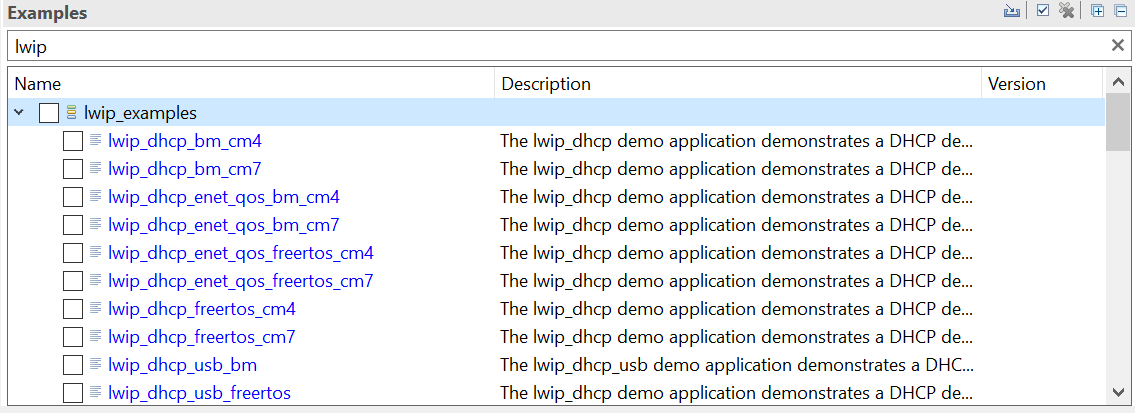Click the vertical scrollbar thumb

[x=1117, y=125]
